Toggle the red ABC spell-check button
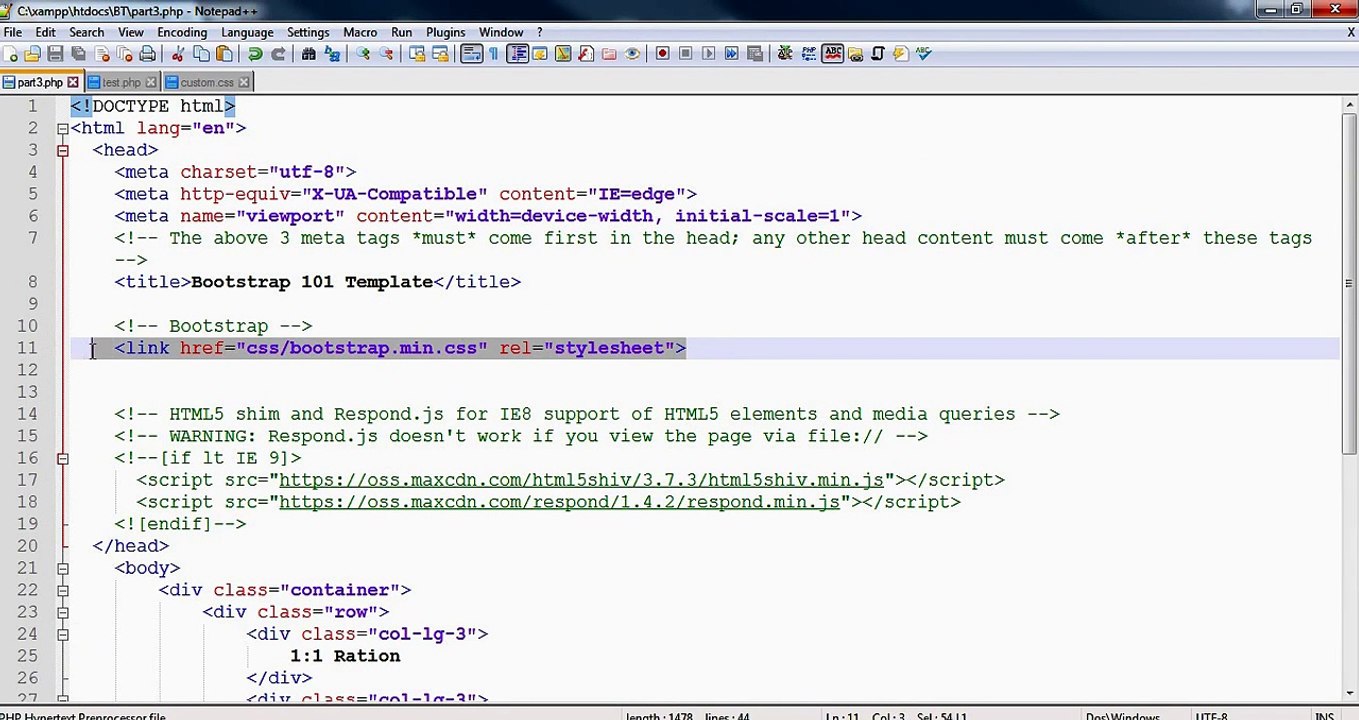This screenshot has height=720, width=1359. [x=832, y=54]
